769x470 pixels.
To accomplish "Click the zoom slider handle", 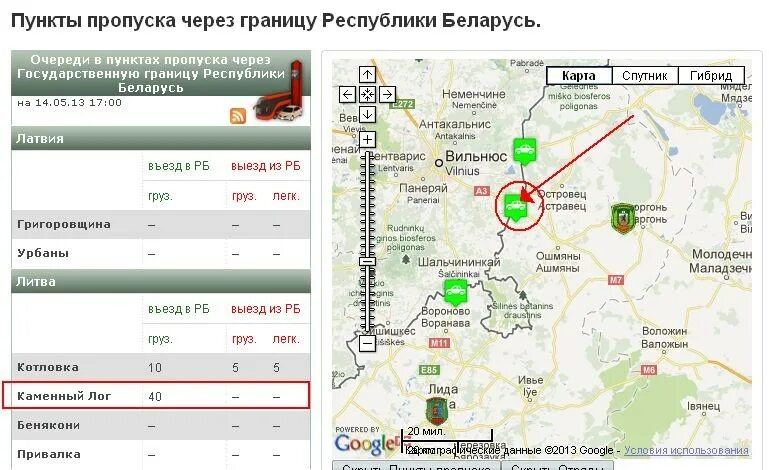I will coord(367,261).
